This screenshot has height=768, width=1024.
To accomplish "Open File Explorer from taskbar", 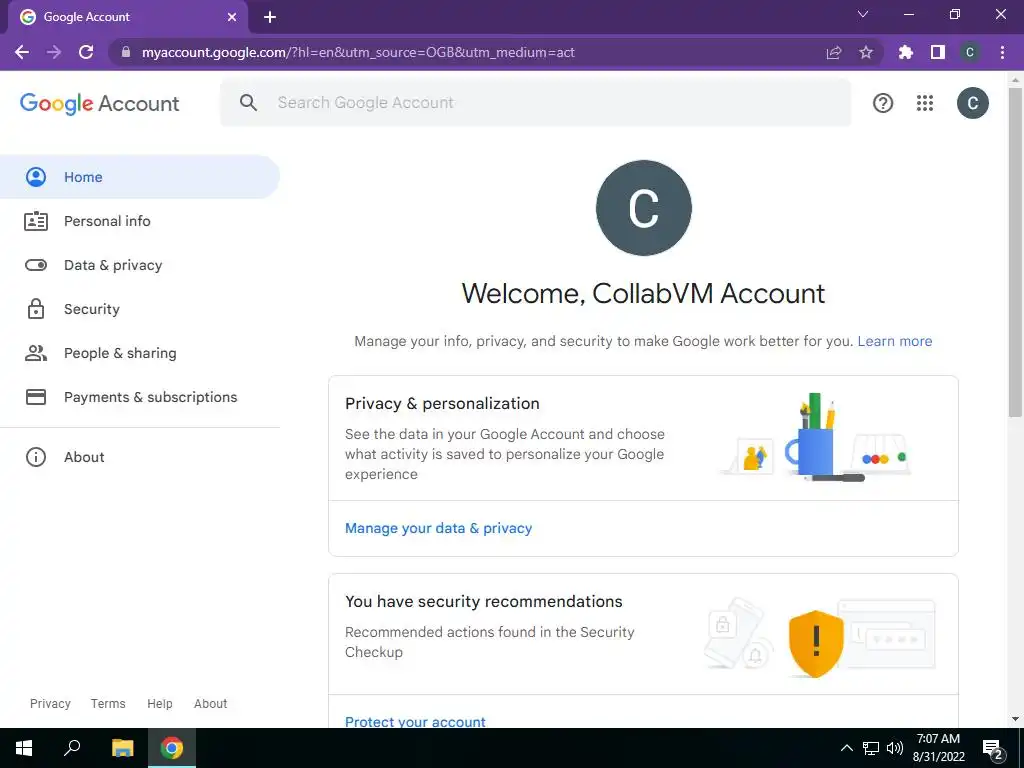I will coord(122,748).
